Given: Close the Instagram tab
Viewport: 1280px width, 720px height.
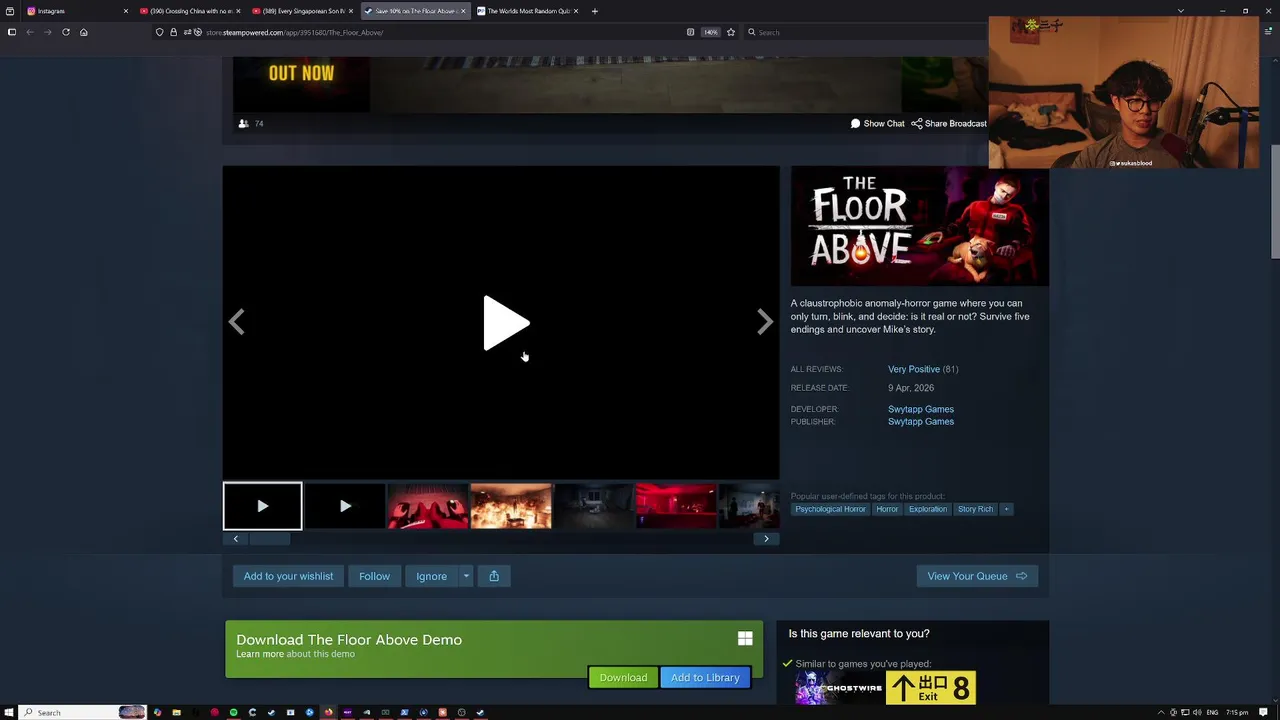Looking at the screenshot, I should [125, 11].
